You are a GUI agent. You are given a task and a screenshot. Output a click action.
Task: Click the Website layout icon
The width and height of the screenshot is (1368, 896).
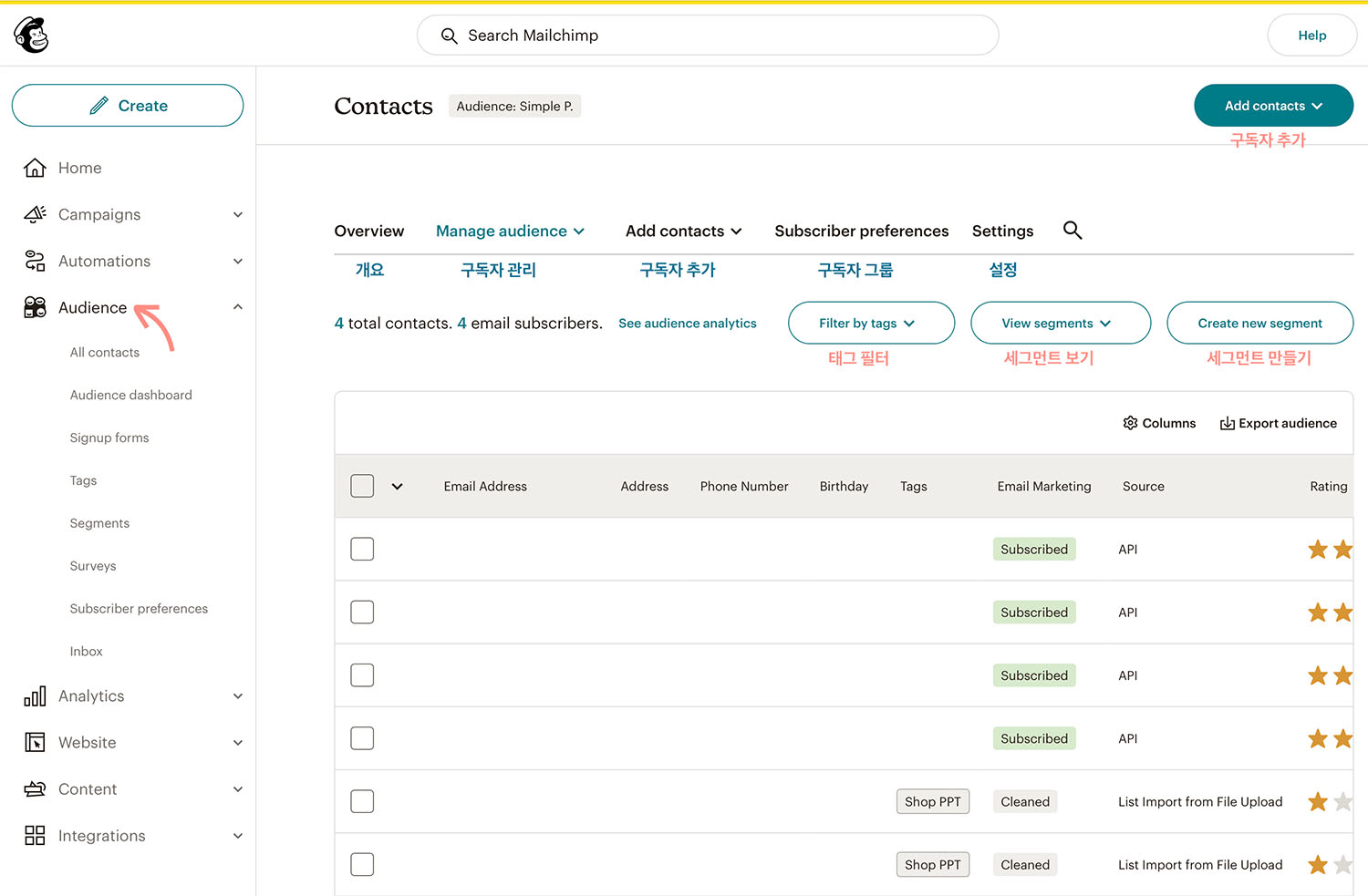(35, 743)
